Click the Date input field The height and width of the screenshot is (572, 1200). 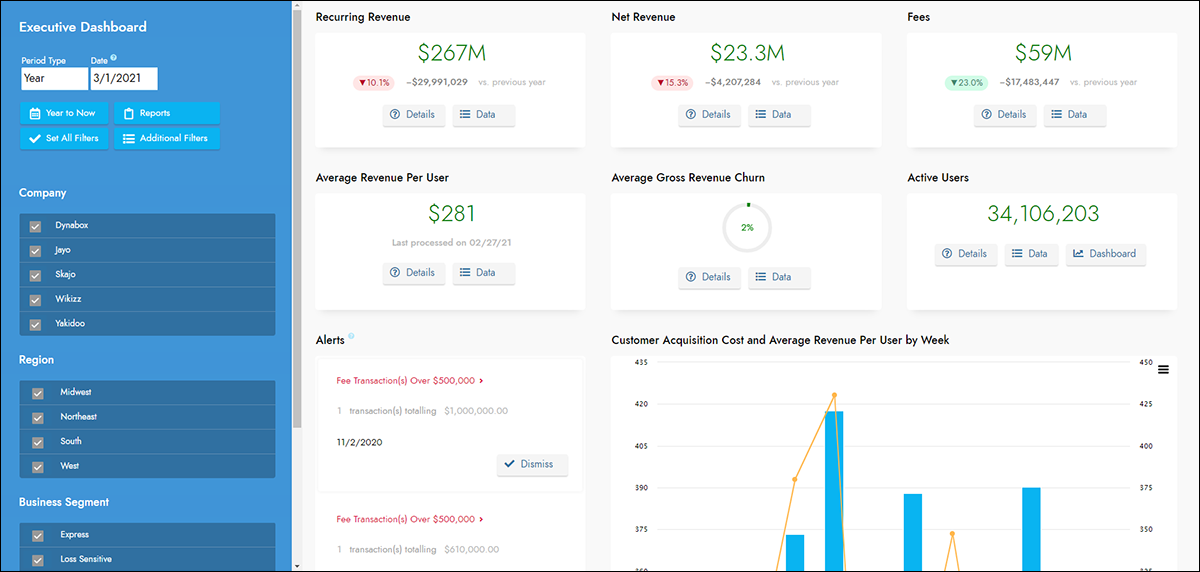(x=123, y=78)
